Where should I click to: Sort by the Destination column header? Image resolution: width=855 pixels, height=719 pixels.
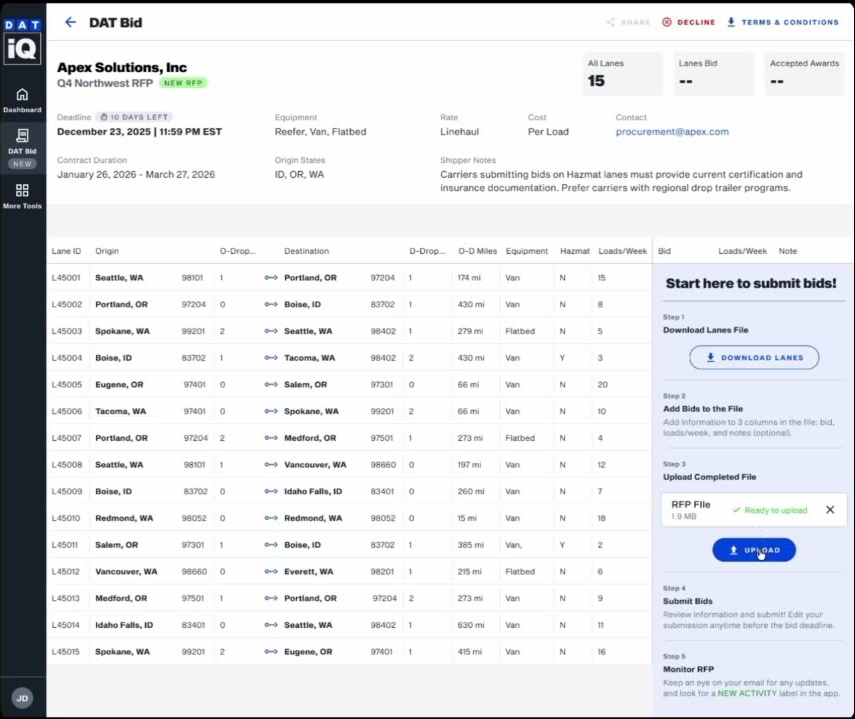[306, 251]
